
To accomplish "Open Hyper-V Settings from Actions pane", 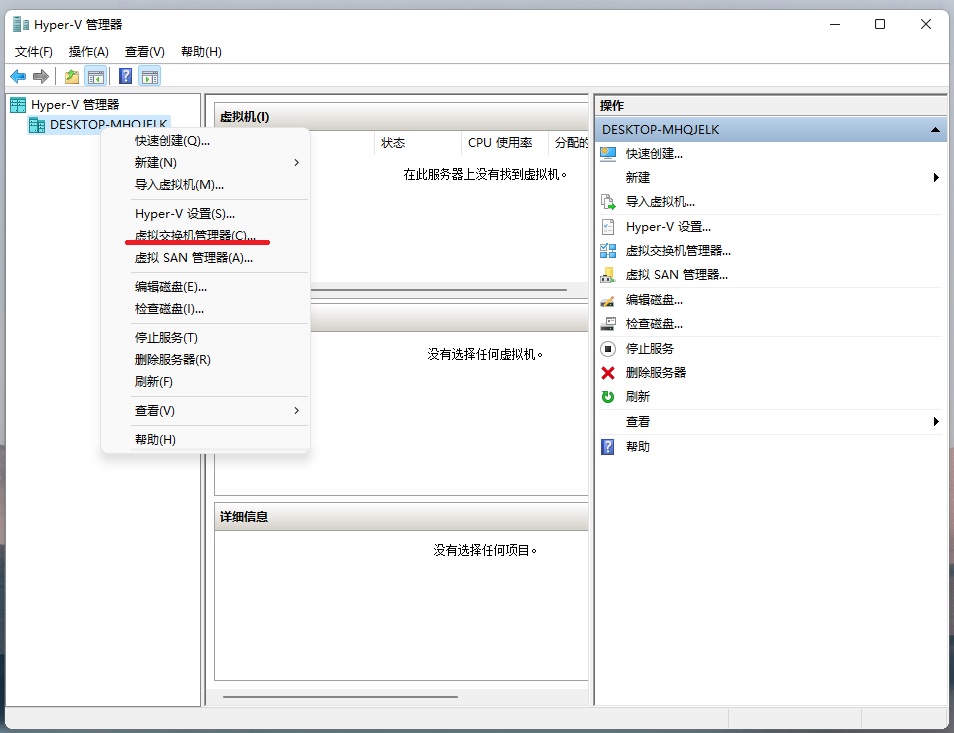I will click(x=662, y=226).
